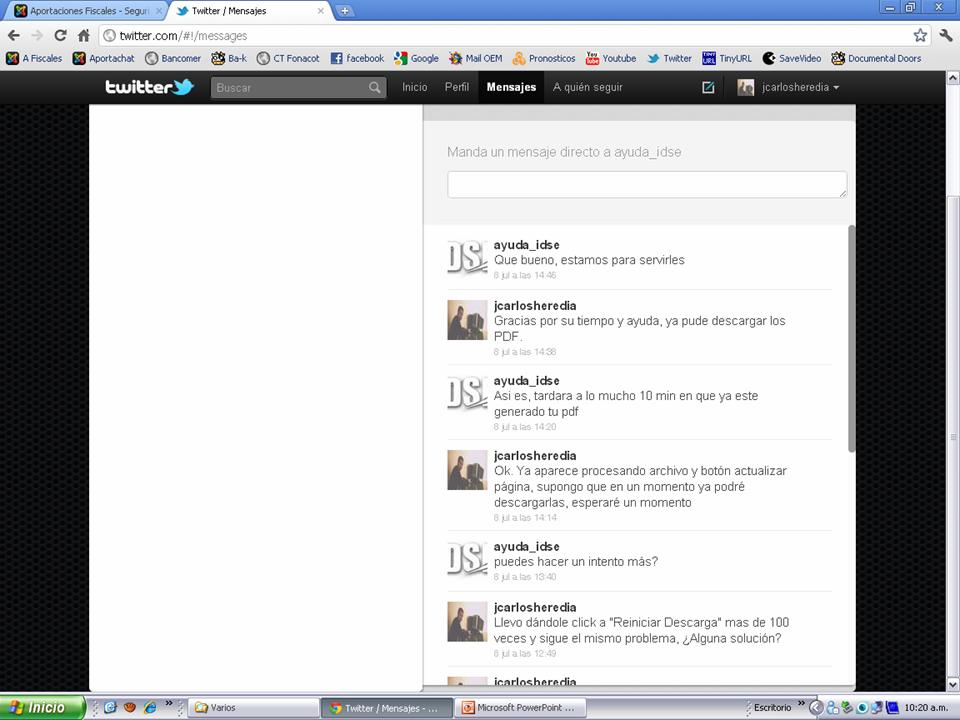Open facebook bookmark
Screen dimensions: 960x720
tap(357, 58)
